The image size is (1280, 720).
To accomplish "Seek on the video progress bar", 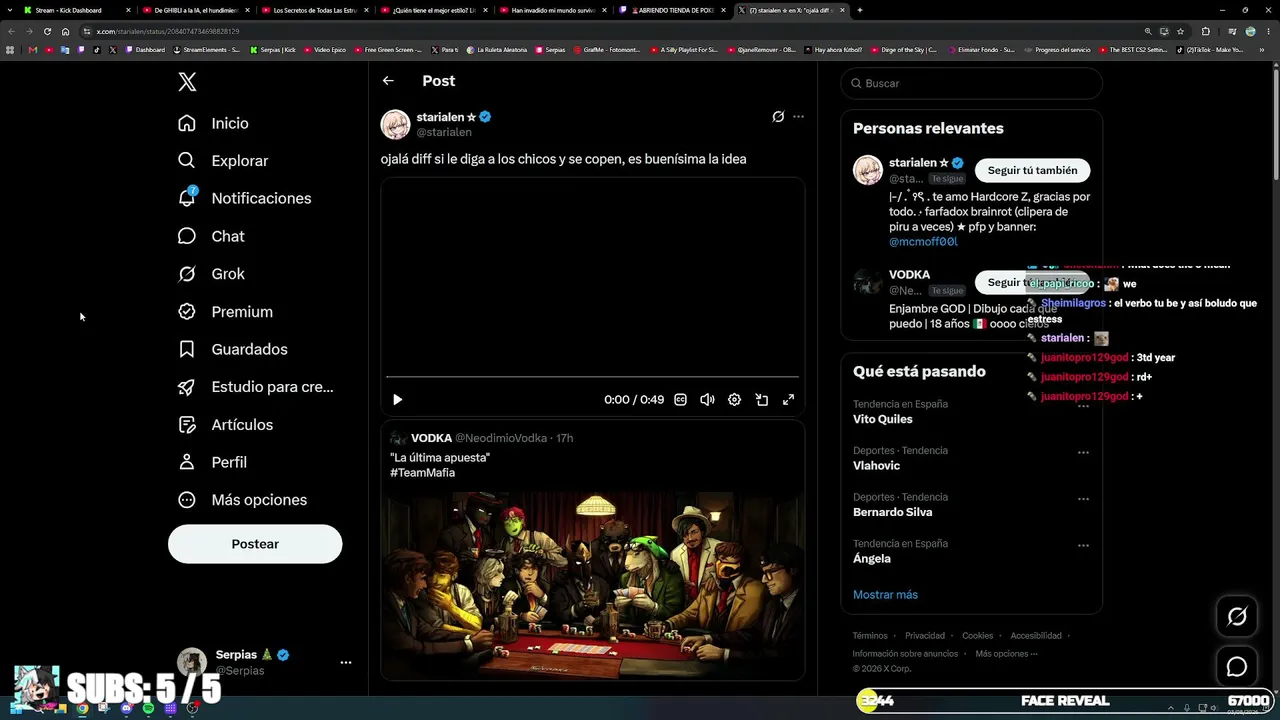I will pos(592,377).
